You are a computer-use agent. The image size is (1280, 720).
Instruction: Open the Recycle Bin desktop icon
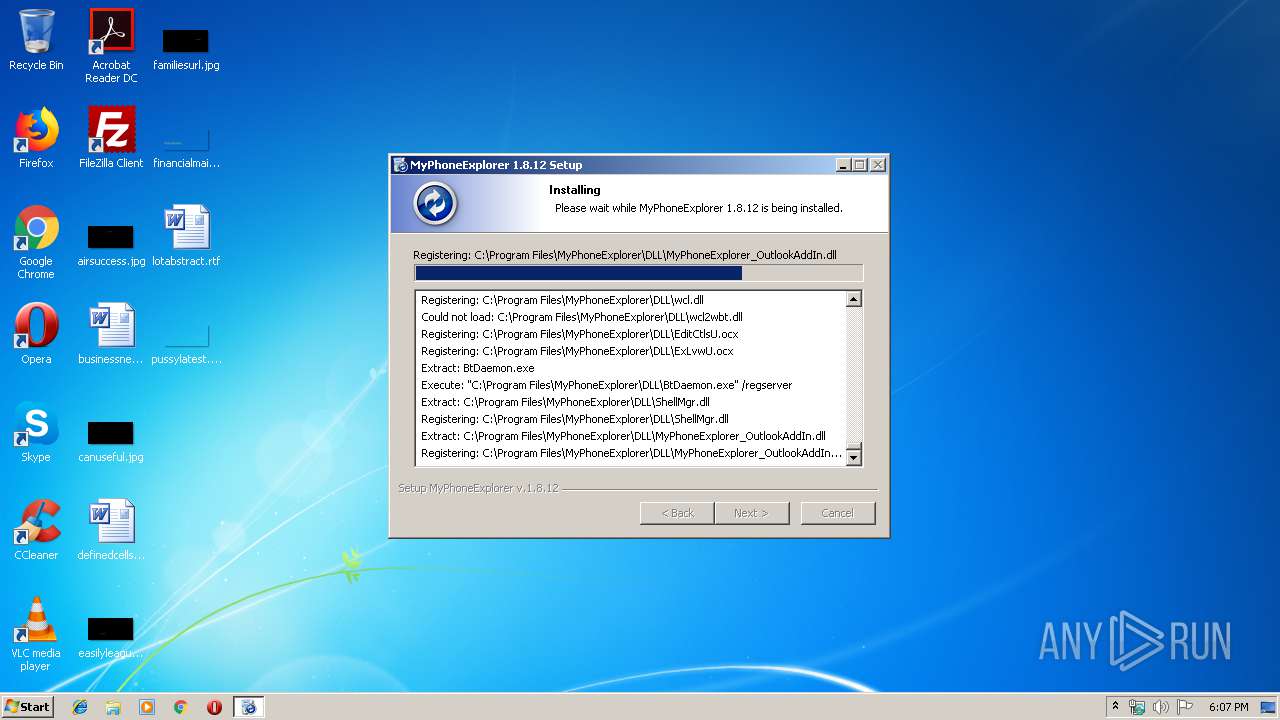pos(36,40)
